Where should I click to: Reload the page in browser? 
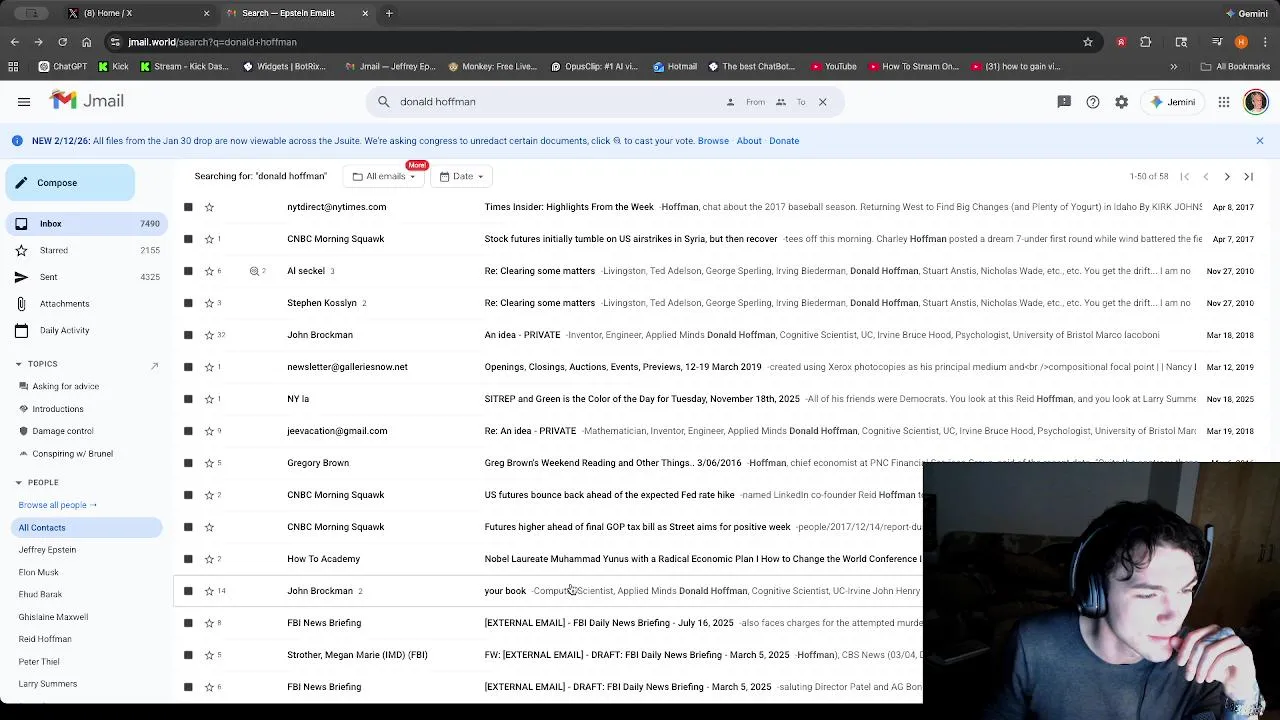62,42
